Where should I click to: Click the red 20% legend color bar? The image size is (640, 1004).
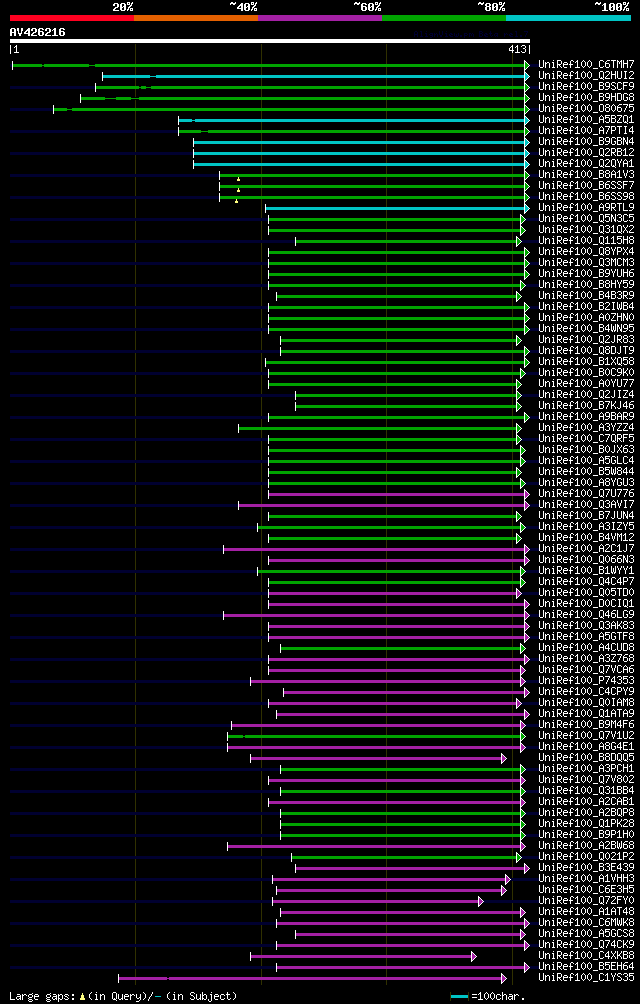[72, 18]
